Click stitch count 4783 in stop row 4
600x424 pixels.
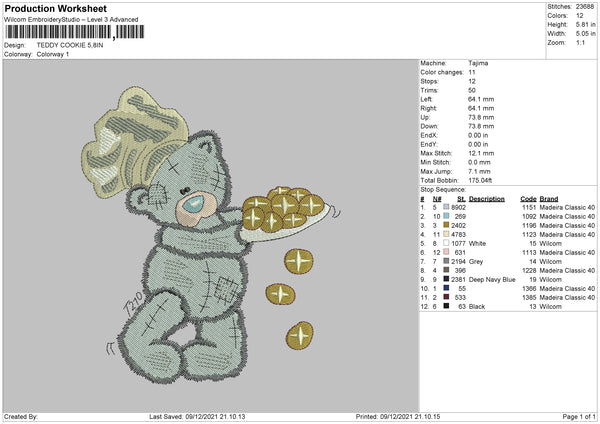click(458, 234)
